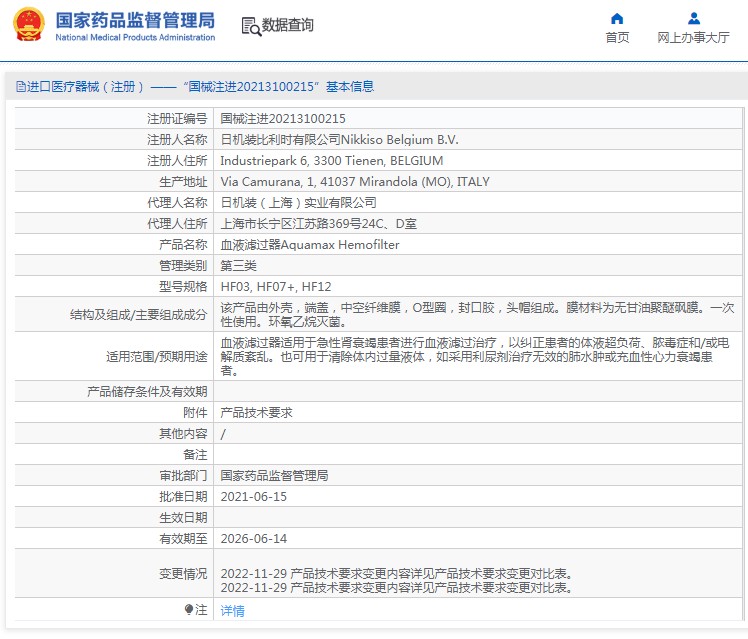748x639 pixels.
Task: Open the 首页 link
Action: click(x=617, y=38)
